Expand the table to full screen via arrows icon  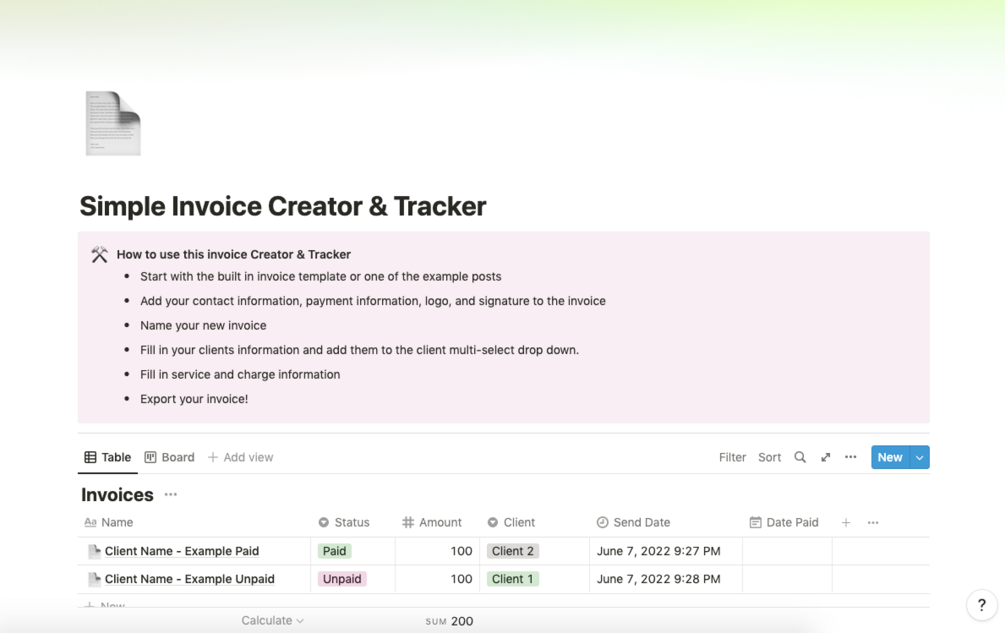(825, 457)
